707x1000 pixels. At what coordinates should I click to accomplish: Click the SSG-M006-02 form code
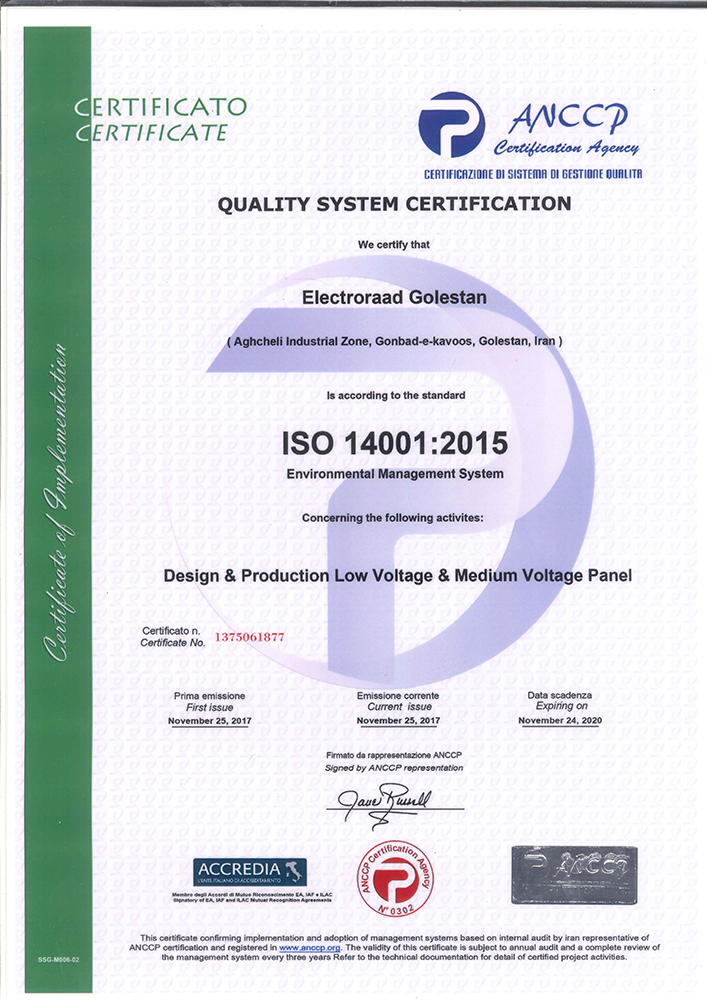58,959
